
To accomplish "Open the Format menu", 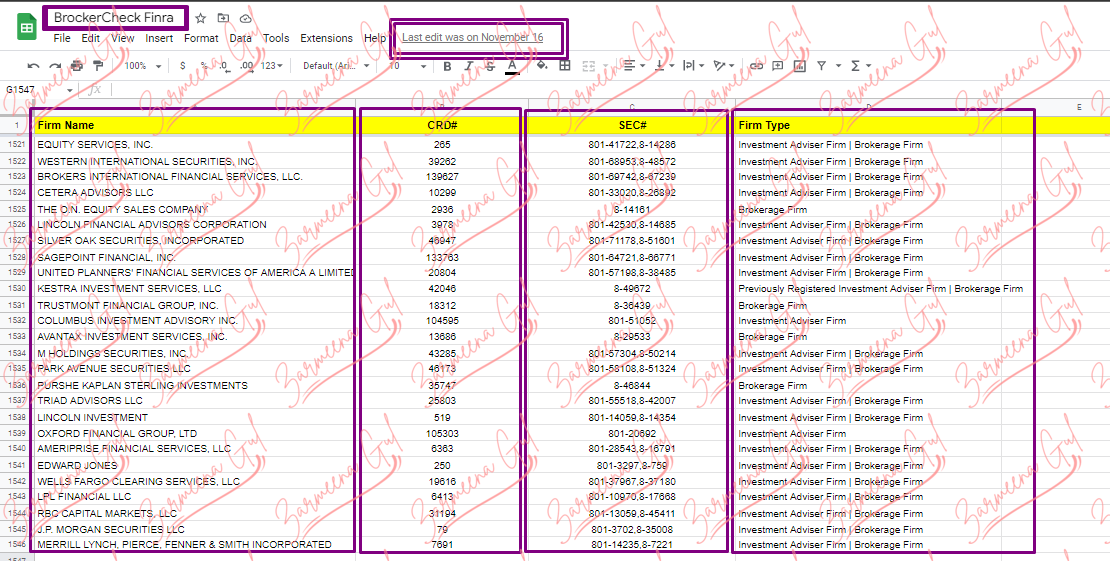I will tap(201, 38).
